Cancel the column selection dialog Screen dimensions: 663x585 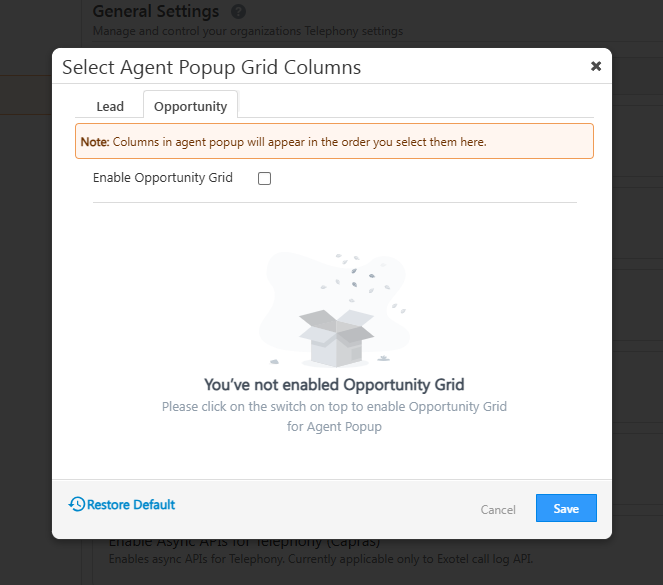[x=498, y=509]
